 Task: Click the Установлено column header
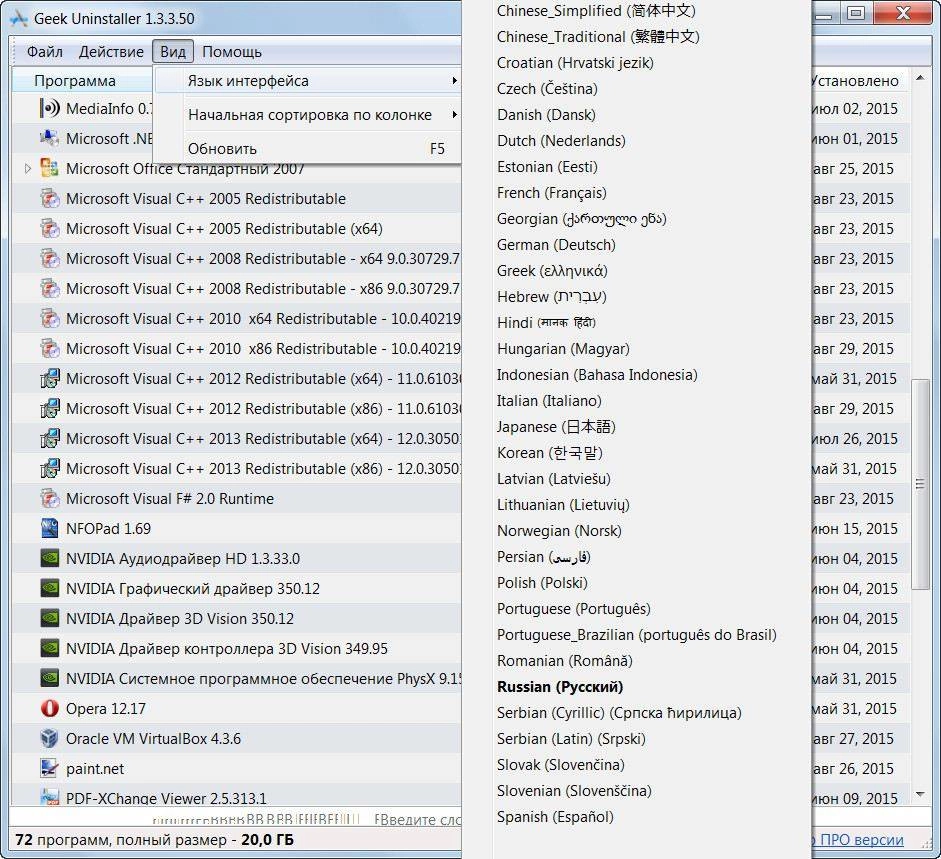tap(861, 80)
